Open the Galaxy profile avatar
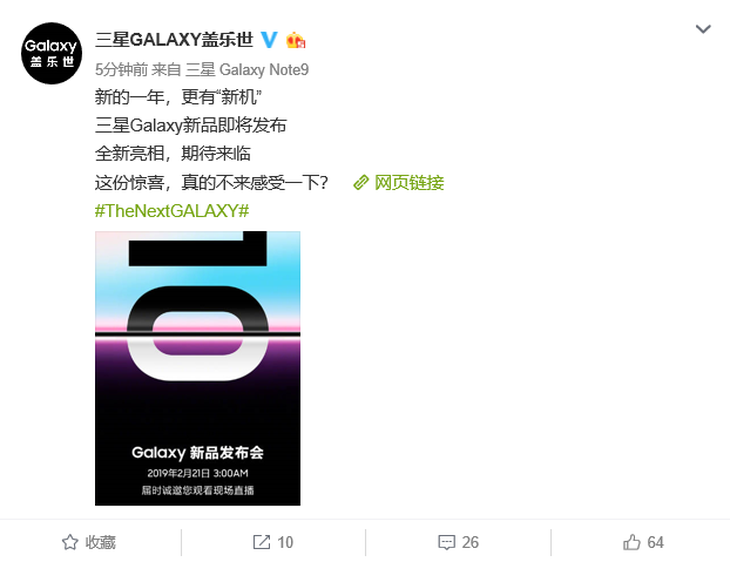Screen dimensions: 730x562 52,53
